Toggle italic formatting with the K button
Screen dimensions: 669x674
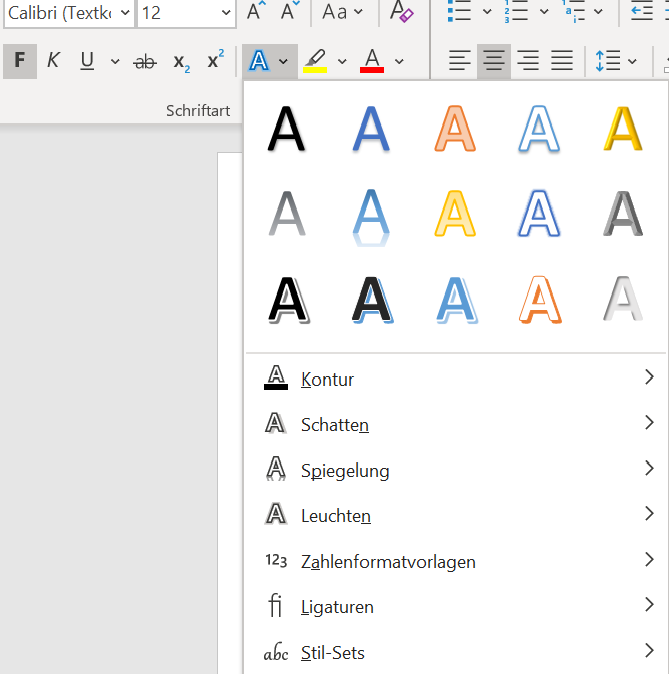53,62
